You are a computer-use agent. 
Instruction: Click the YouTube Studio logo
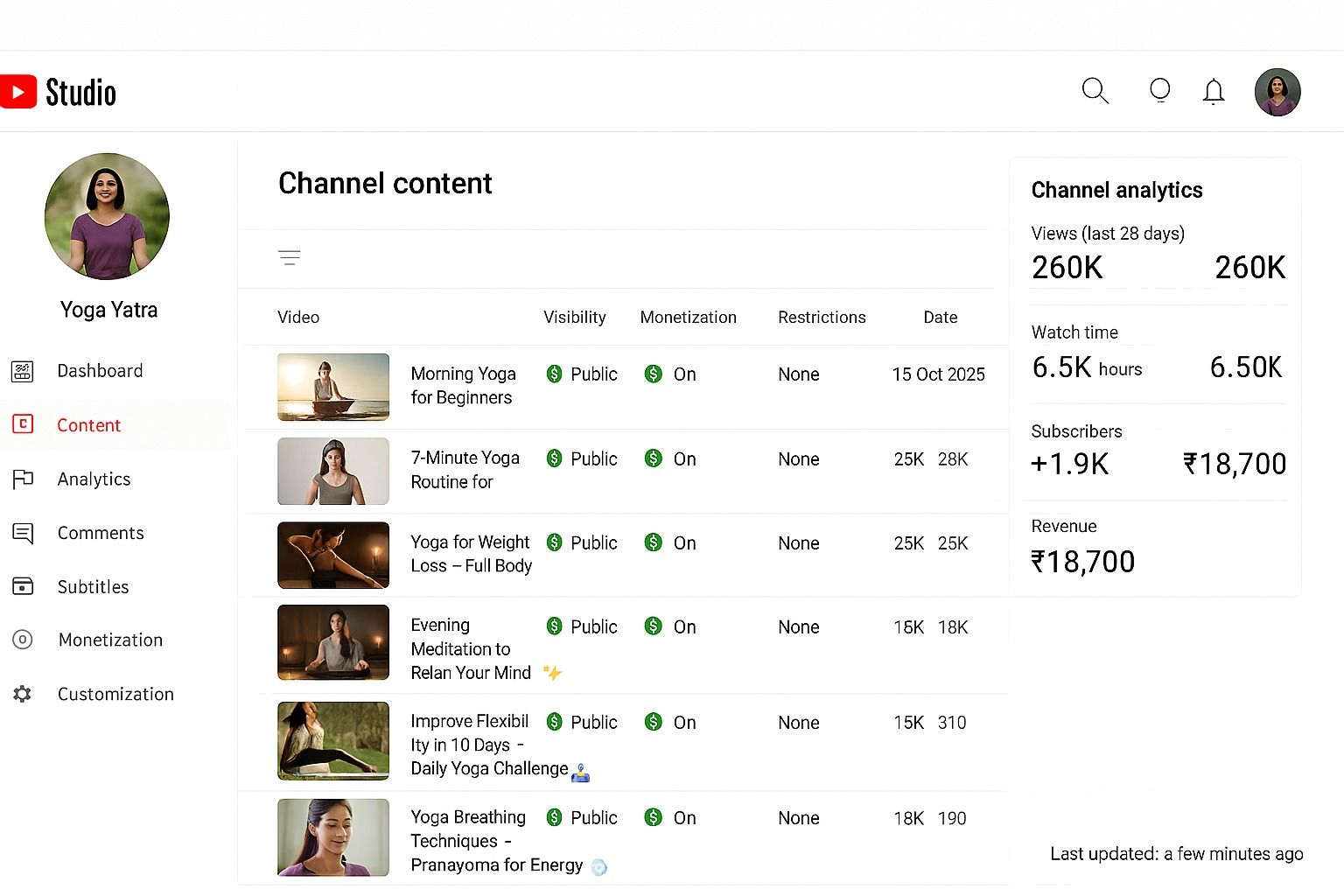pyautogui.click(x=58, y=90)
